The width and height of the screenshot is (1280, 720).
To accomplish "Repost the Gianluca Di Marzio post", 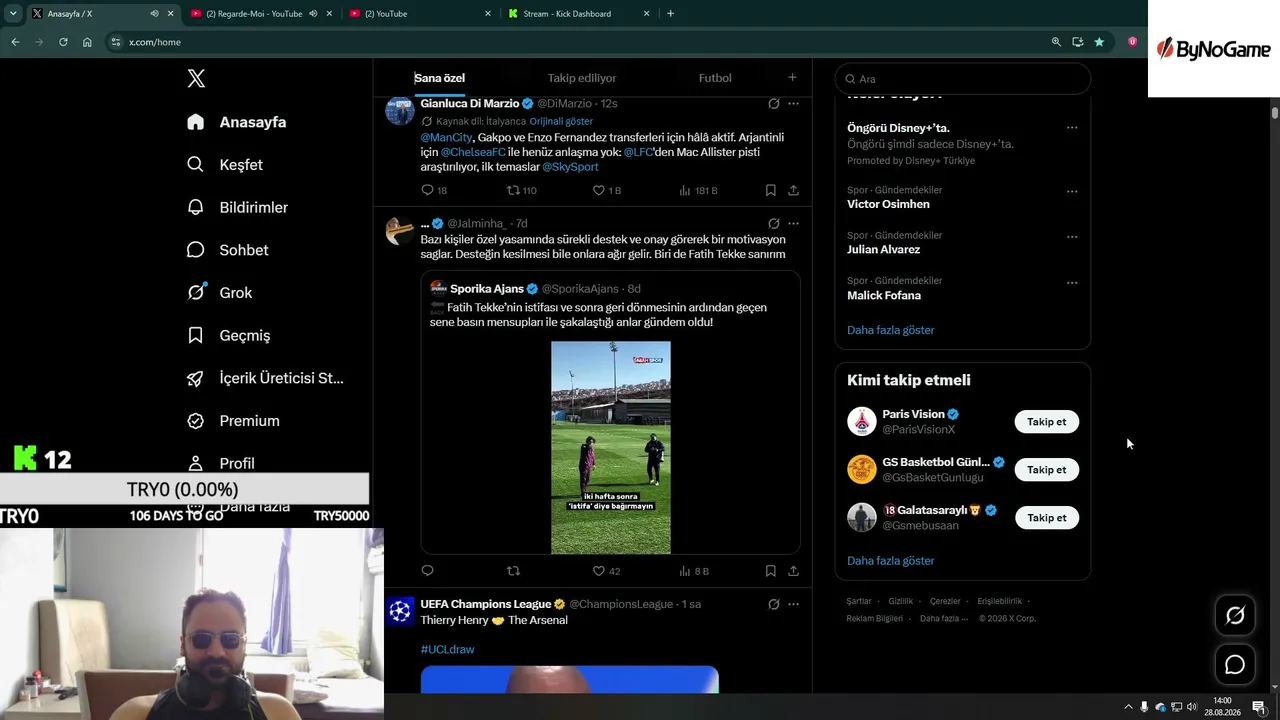I will point(513,190).
